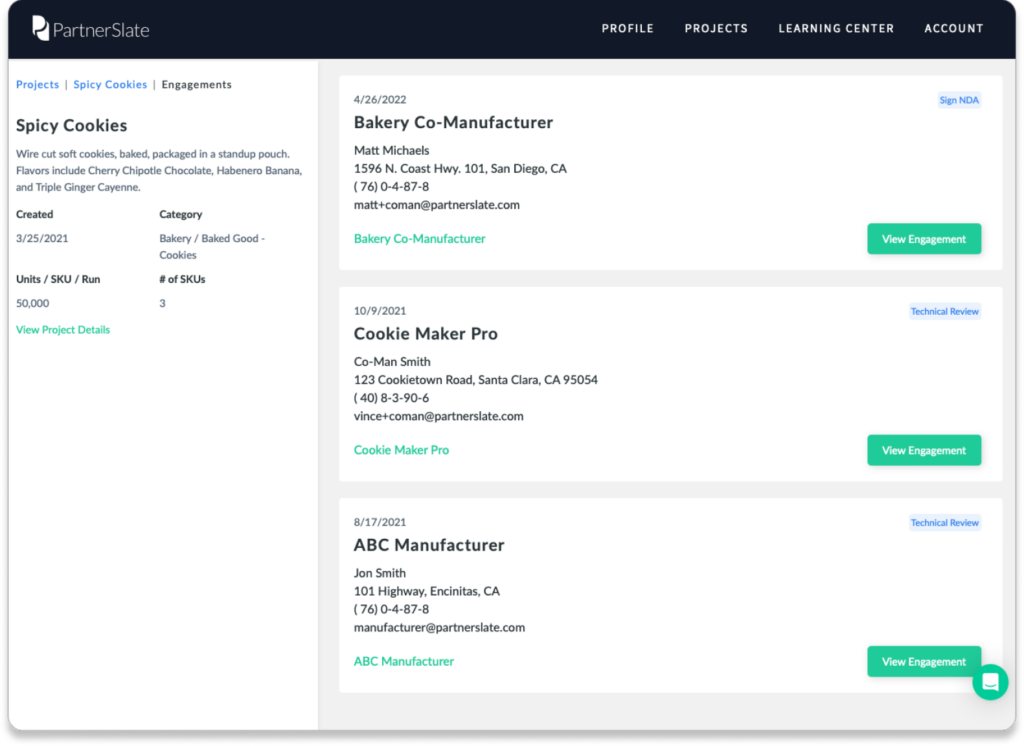Click Cookie Maker Pro's Technical Review badge

point(944,311)
